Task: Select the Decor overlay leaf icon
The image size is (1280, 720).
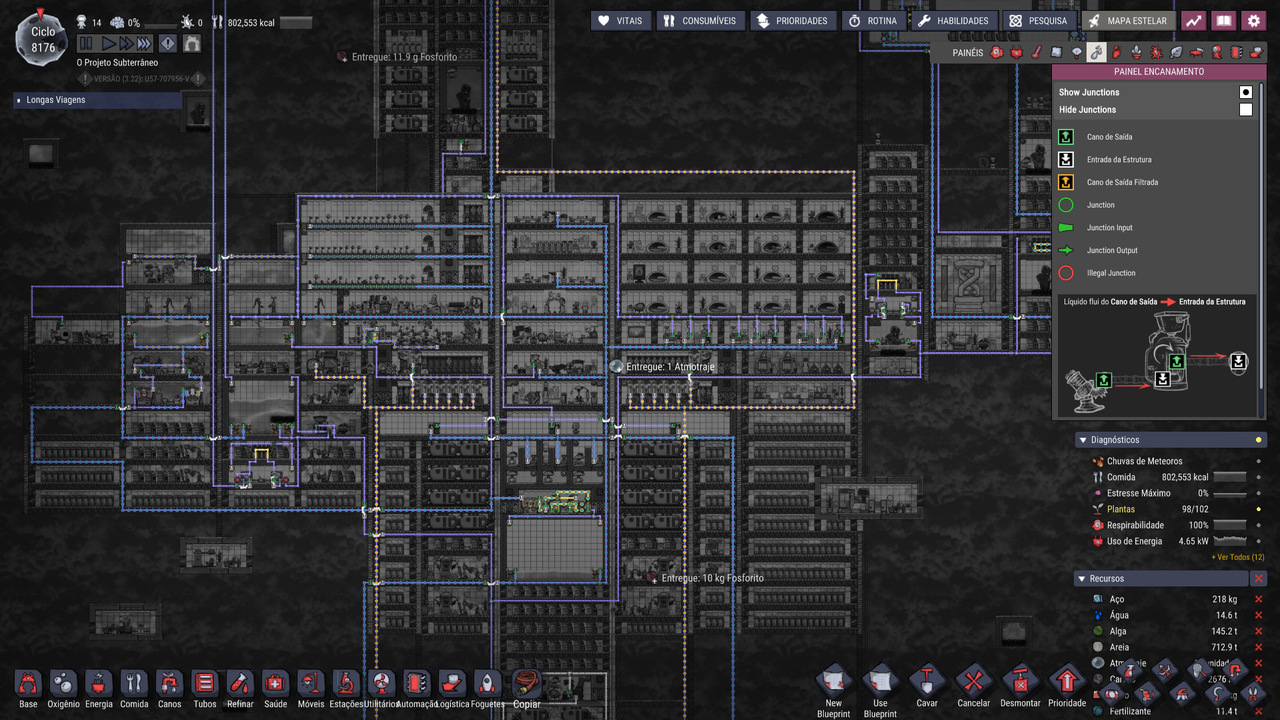Action: 1176,52
